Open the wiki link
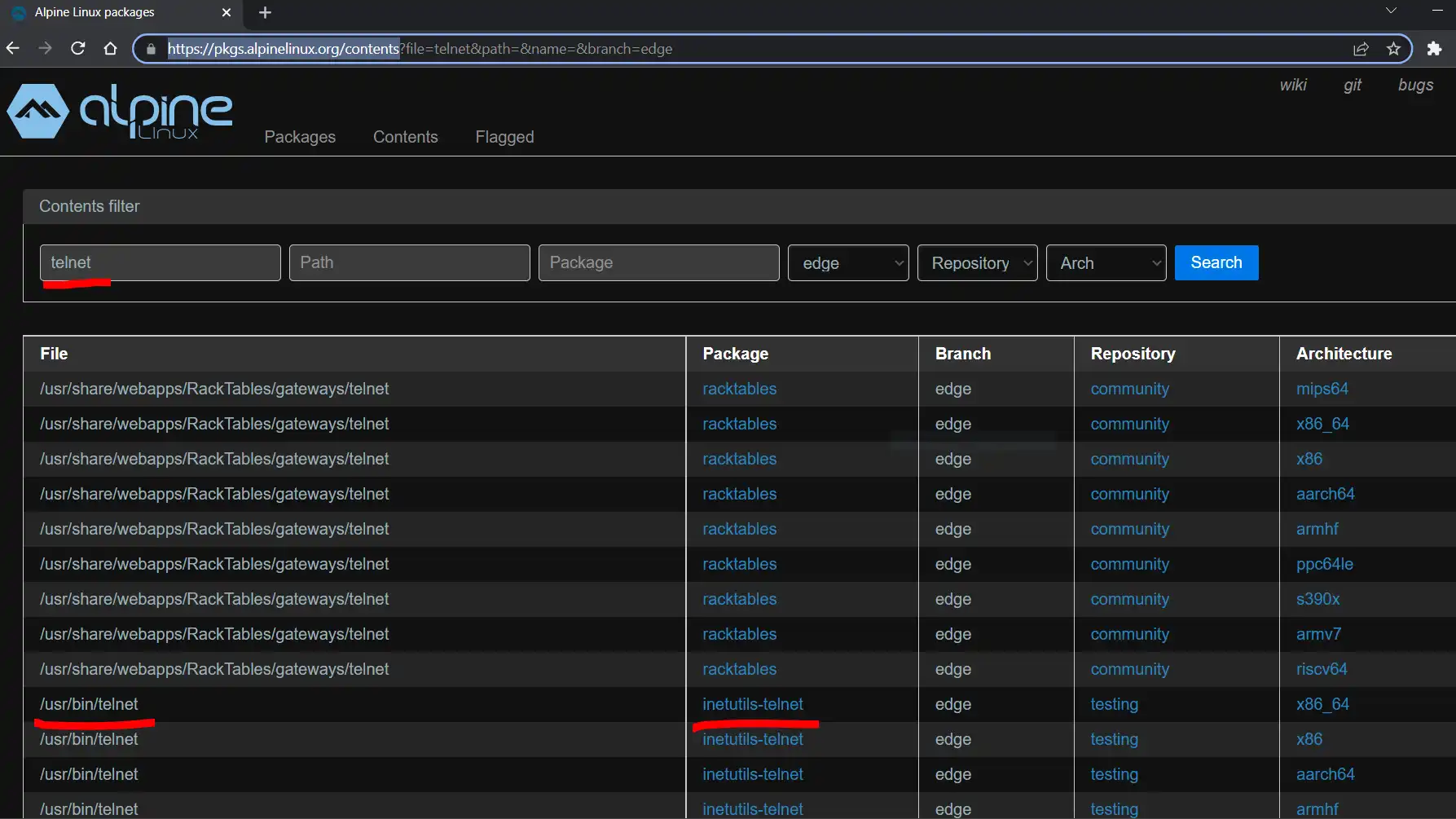The width and height of the screenshot is (1456, 819). 1293,85
